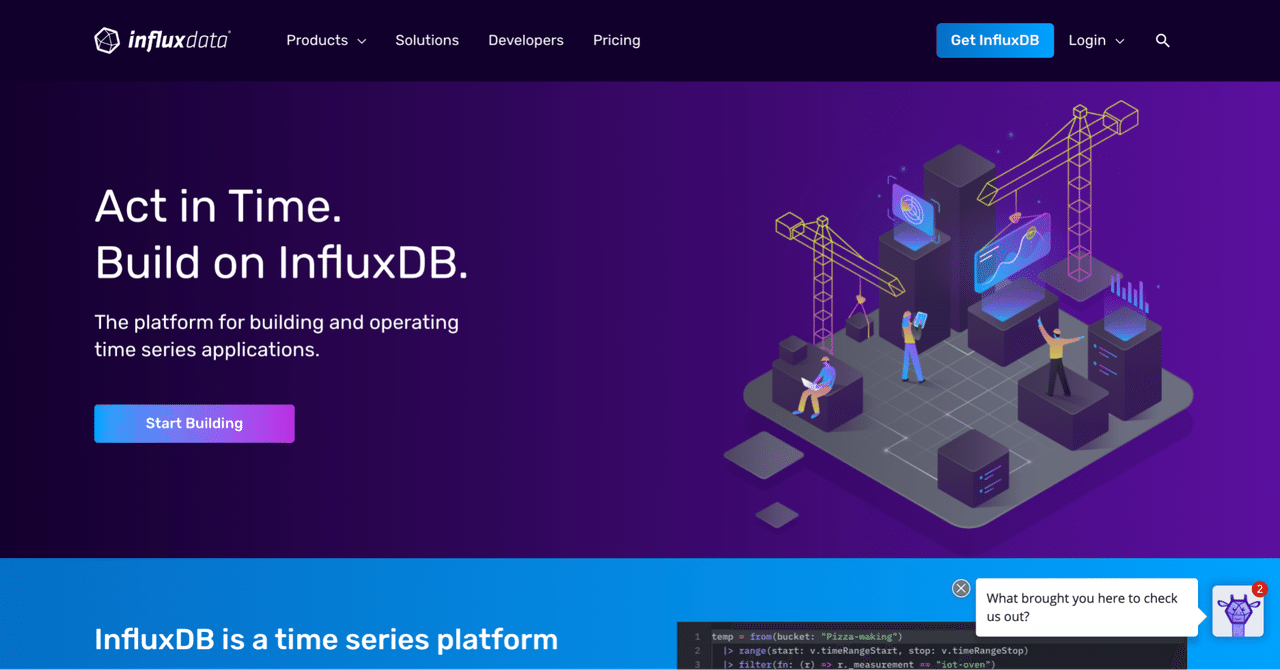Dismiss the chat bubble with the X icon
This screenshot has width=1280, height=670.
(961, 588)
